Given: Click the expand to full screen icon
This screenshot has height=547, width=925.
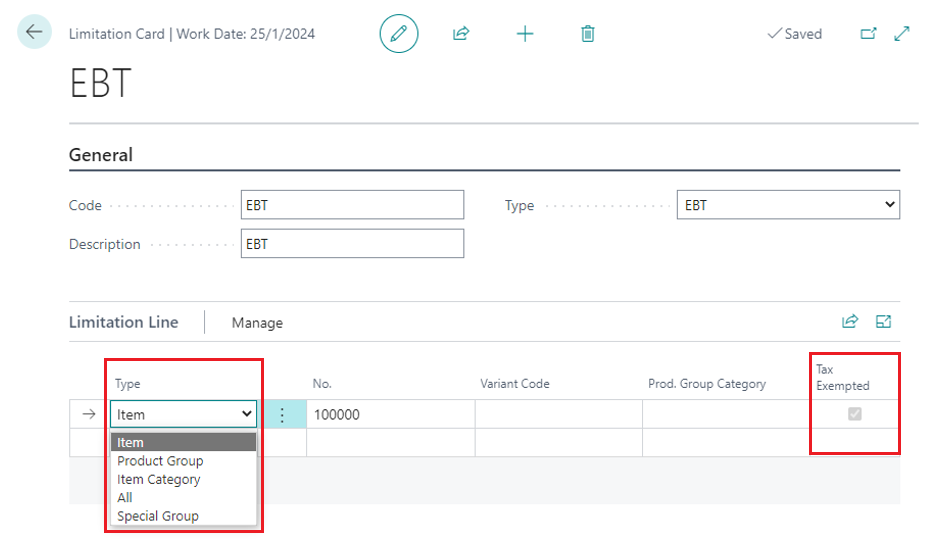Looking at the screenshot, I should point(902,34).
